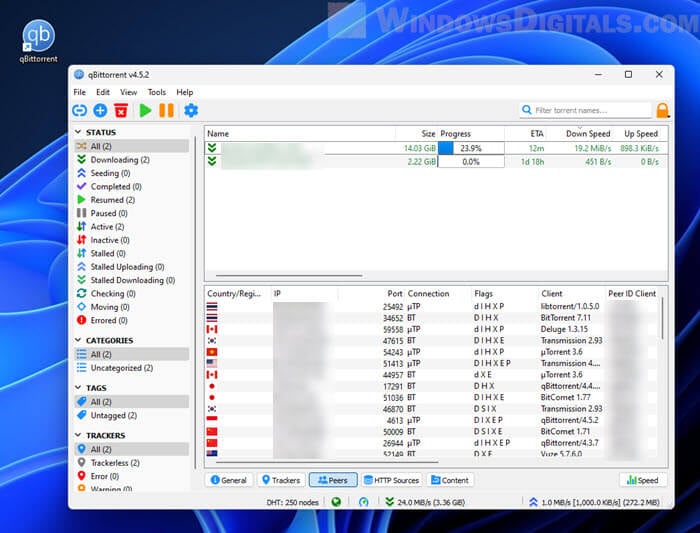This screenshot has width=700, height=533.
Task: Click the orange Pause toolbar icon
Action: click(167, 110)
